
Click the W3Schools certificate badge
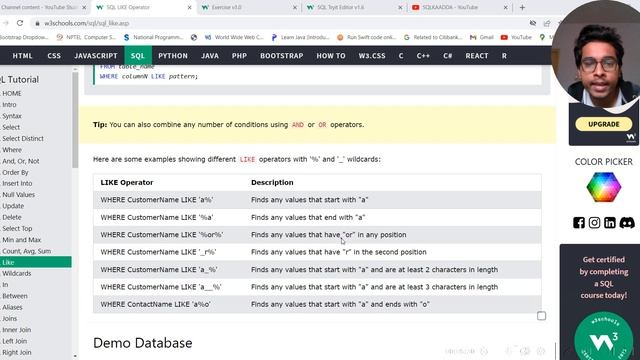[604, 337]
